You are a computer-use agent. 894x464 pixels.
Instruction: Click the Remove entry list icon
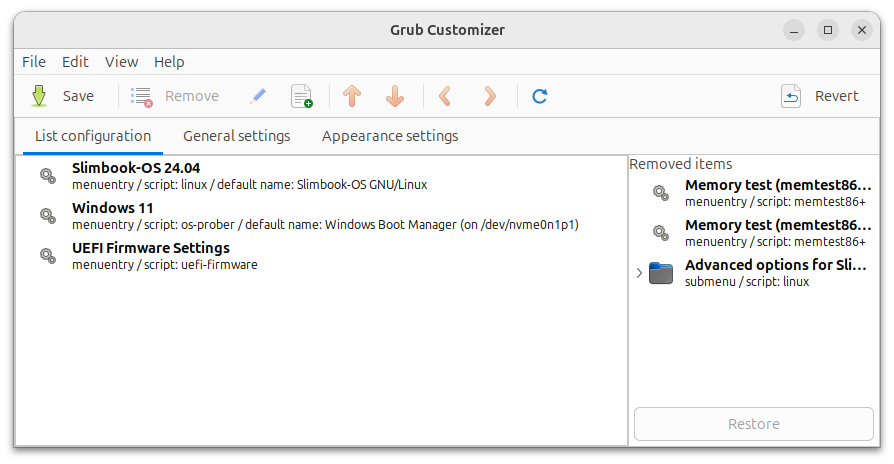pyautogui.click(x=141, y=96)
